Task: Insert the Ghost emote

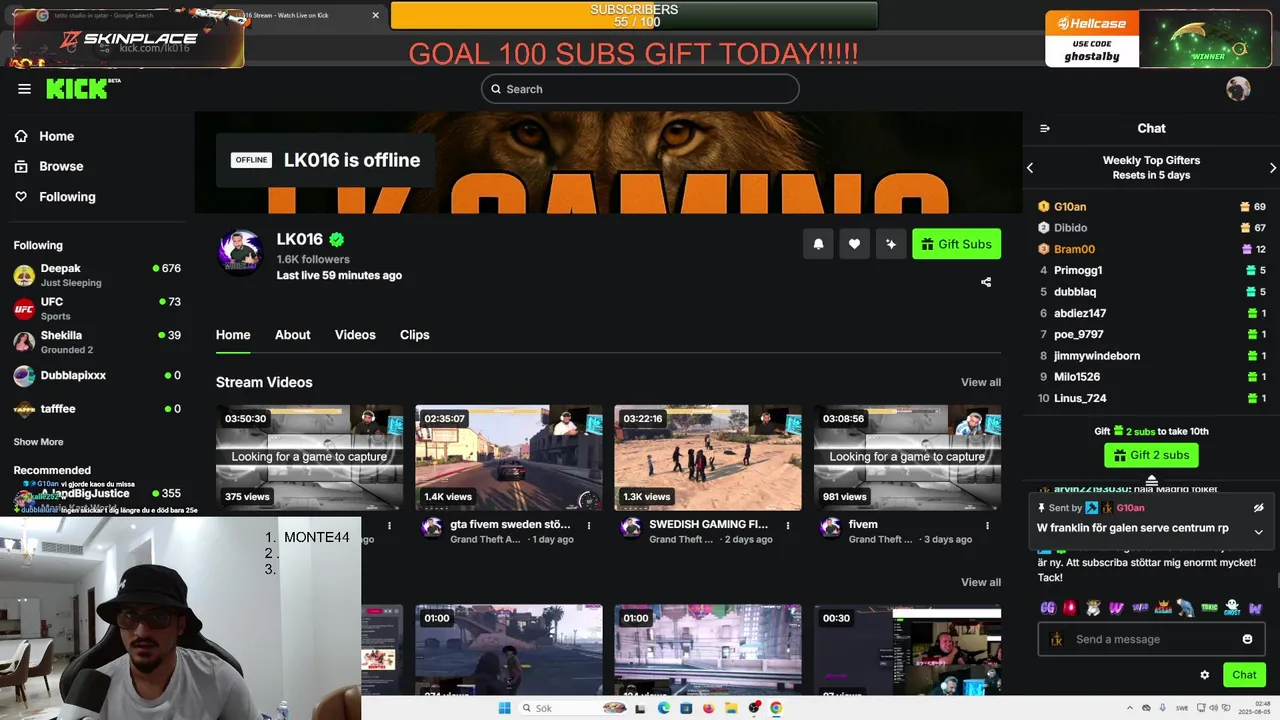Action: point(1232,608)
